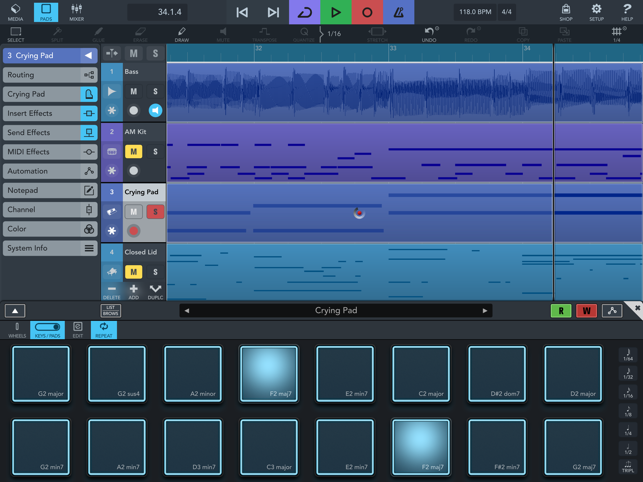Unmute the AM Kit track
Screen dimensions: 643x482
pyautogui.click(x=133, y=152)
